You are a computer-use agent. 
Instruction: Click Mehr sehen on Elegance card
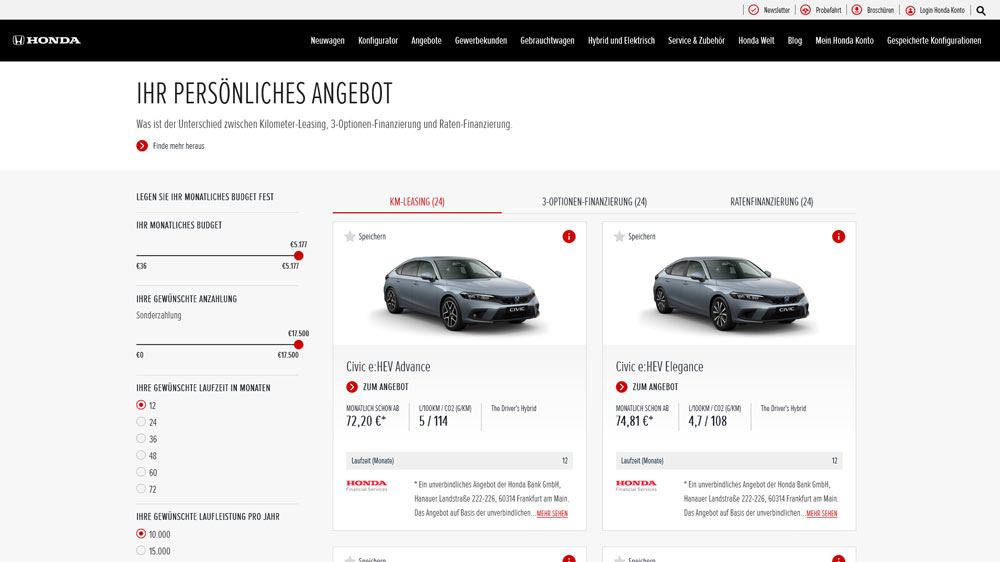[x=821, y=514]
